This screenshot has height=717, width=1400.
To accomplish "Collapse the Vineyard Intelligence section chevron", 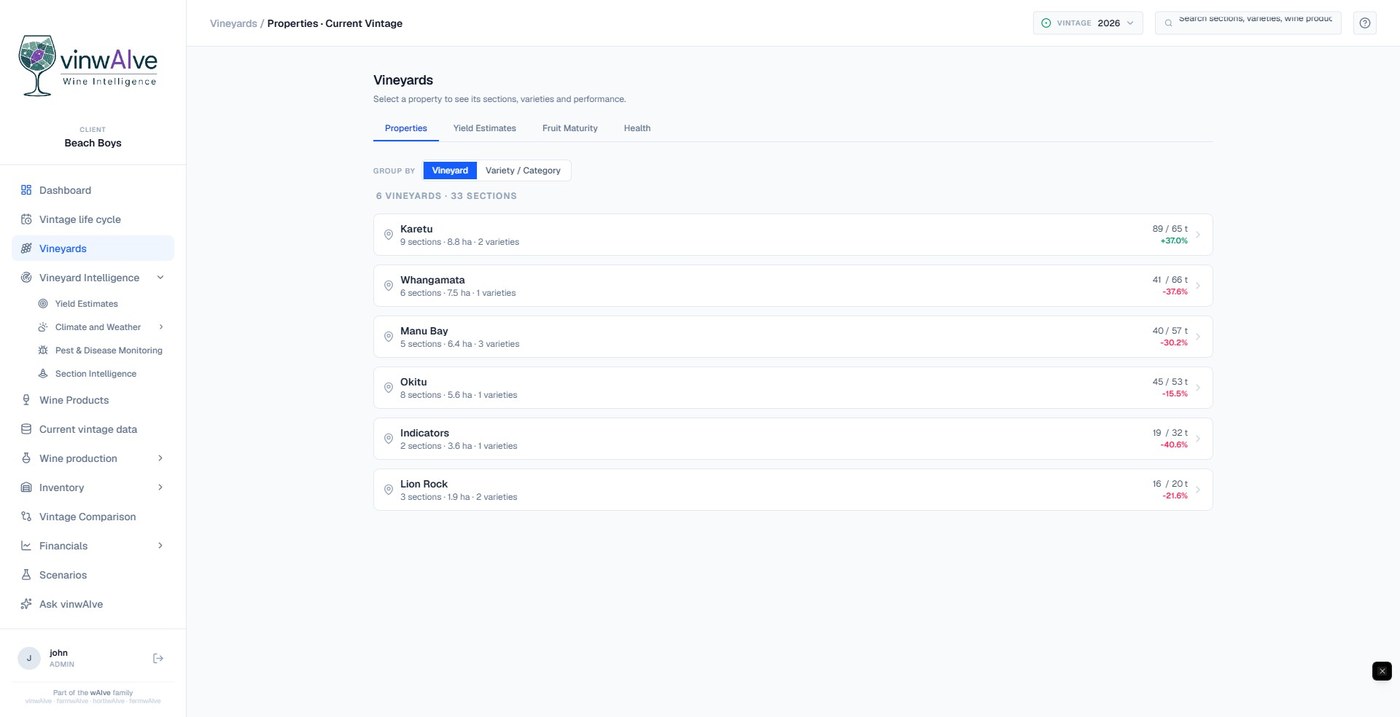I will point(161,278).
